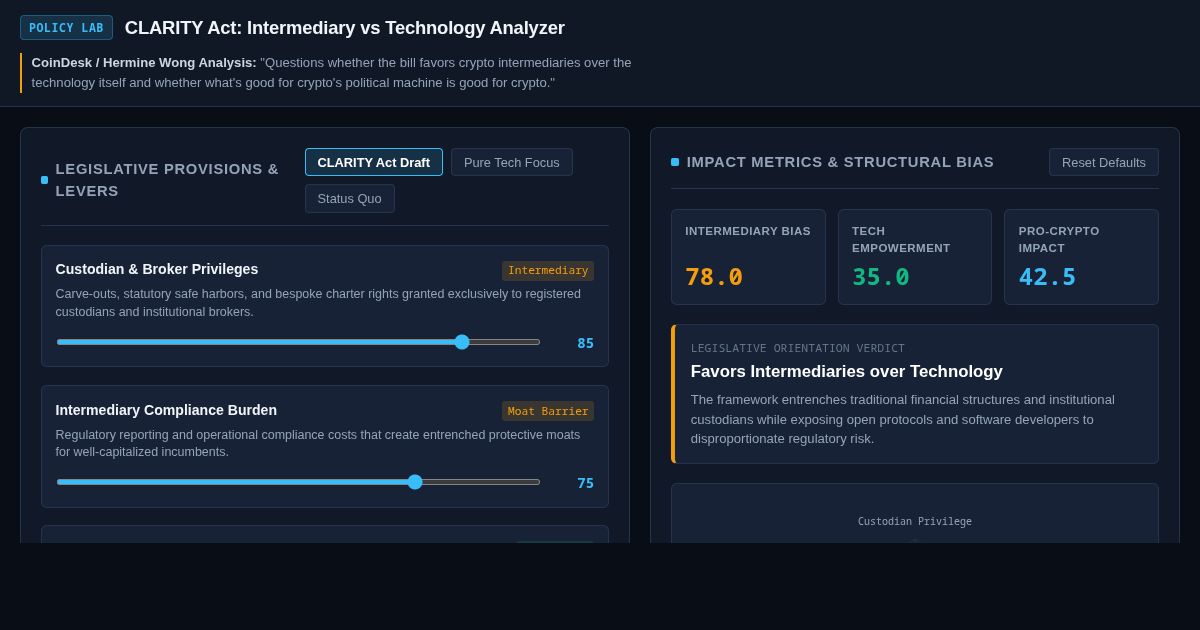Image resolution: width=1200 pixels, height=630 pixels.
Task: Click the CoinDesk / Hermine Wong Analysis quote
Action: point(332,73)
